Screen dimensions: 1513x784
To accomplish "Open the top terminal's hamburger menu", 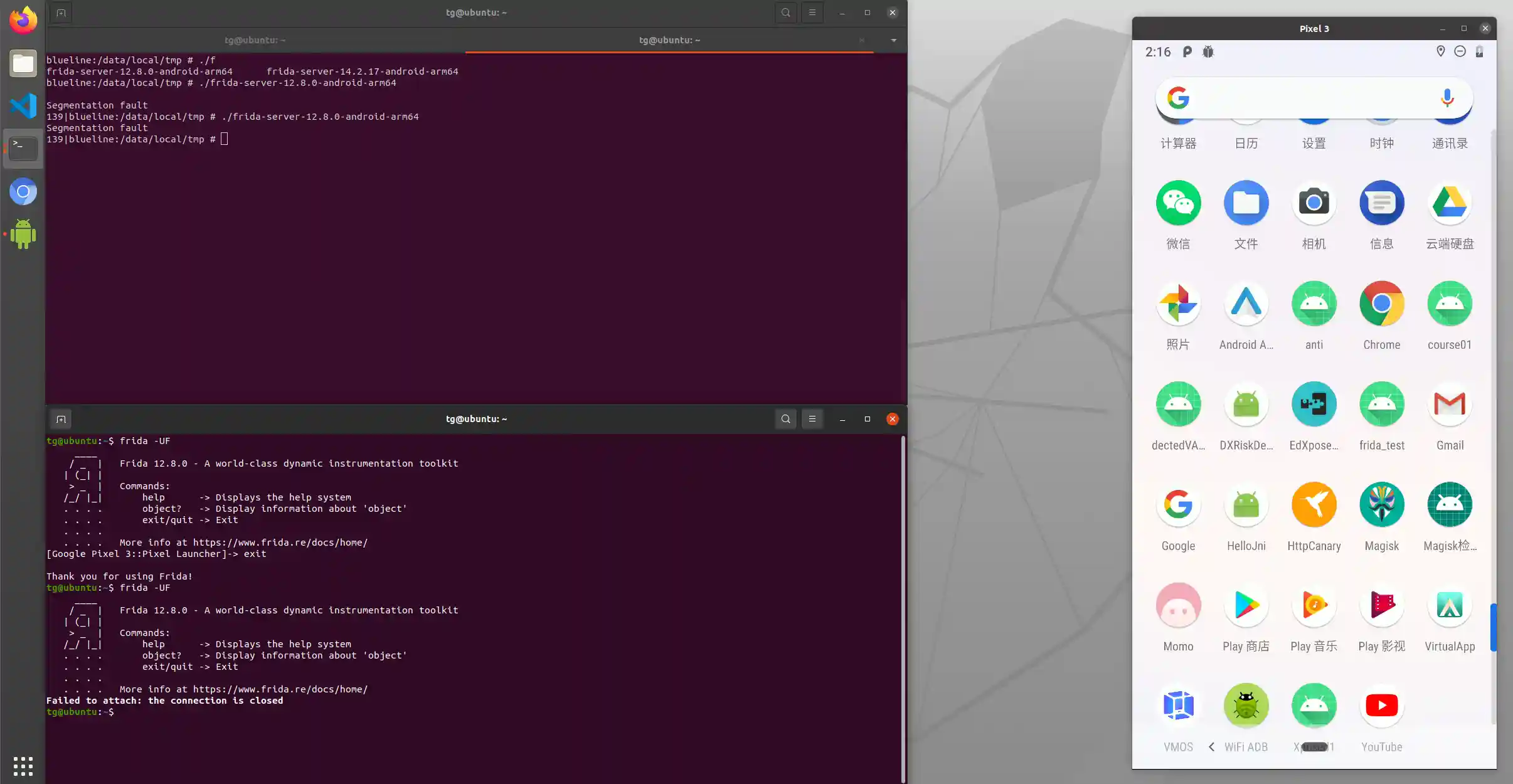I will pyautogui.click(x=812, y=13).
